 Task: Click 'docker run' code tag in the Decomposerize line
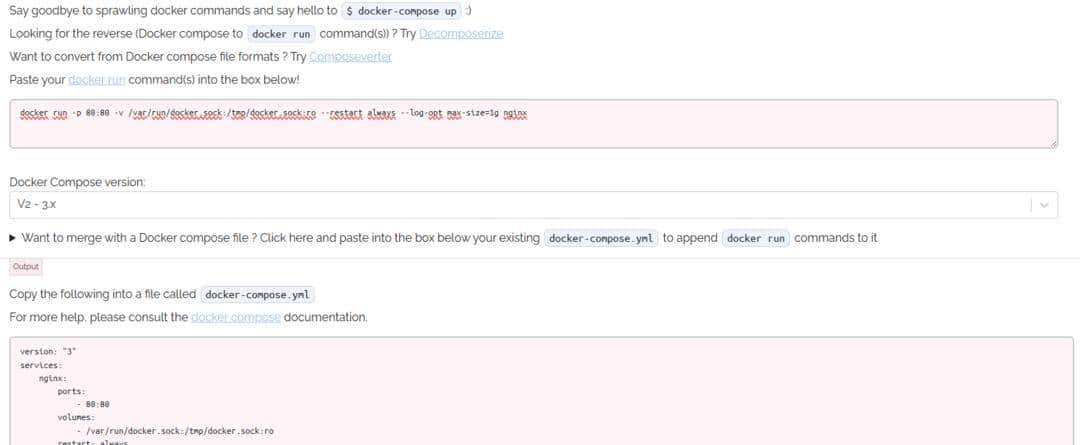281,34
